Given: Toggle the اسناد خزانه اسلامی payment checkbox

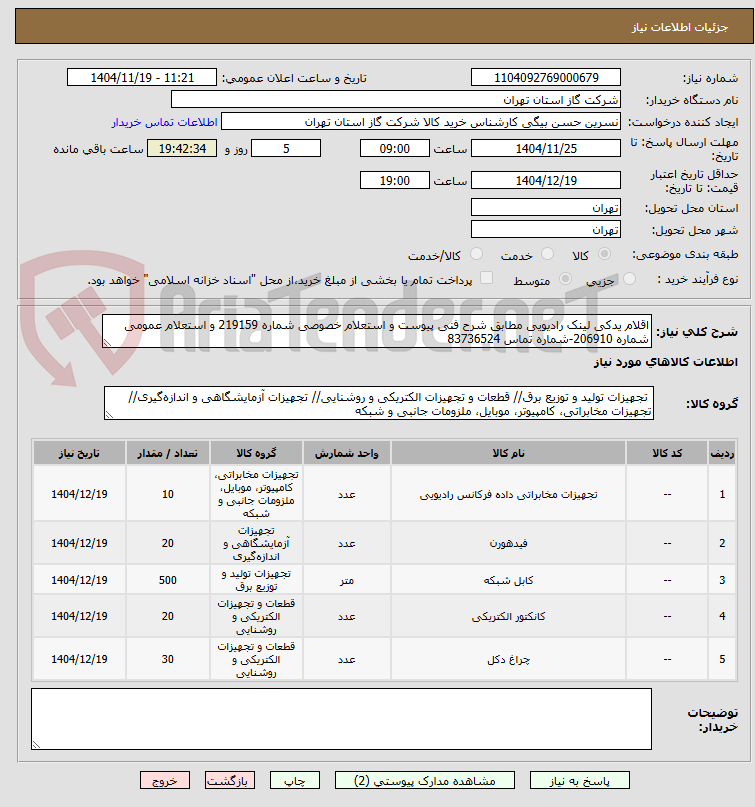Looking at the screenshot, I should coord(486,278).
